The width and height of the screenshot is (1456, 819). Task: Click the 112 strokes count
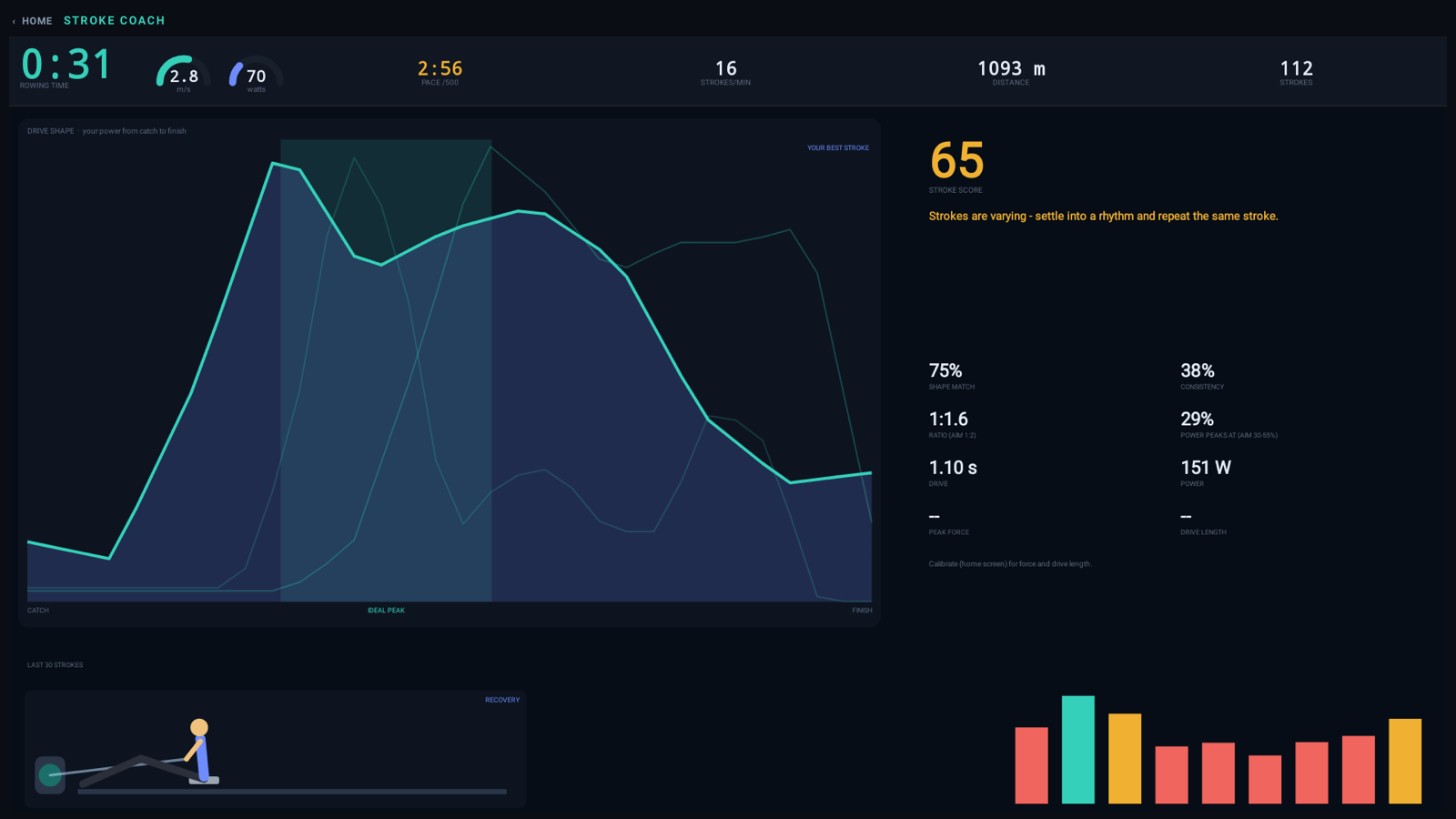[x=1296, y=68]
